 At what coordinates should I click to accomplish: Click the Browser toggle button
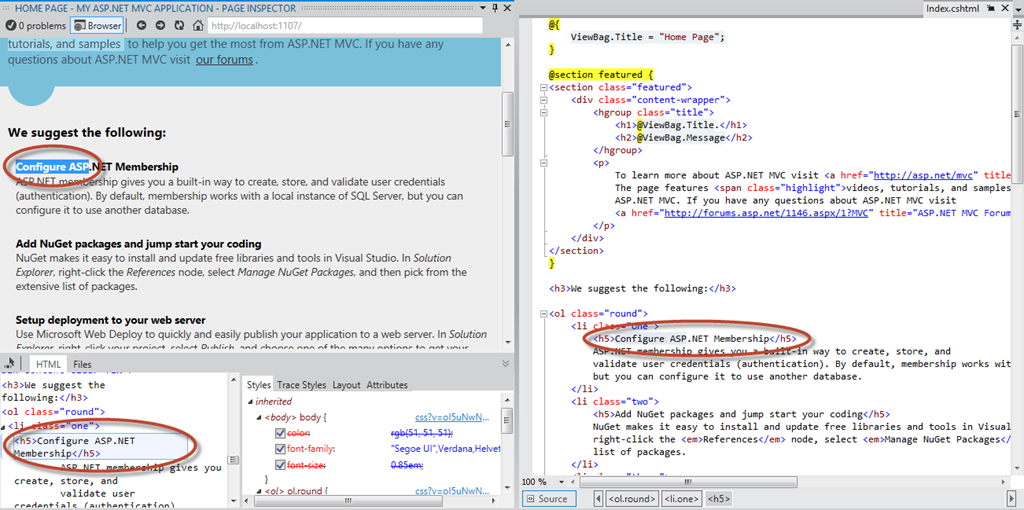(x=98, y=24)
